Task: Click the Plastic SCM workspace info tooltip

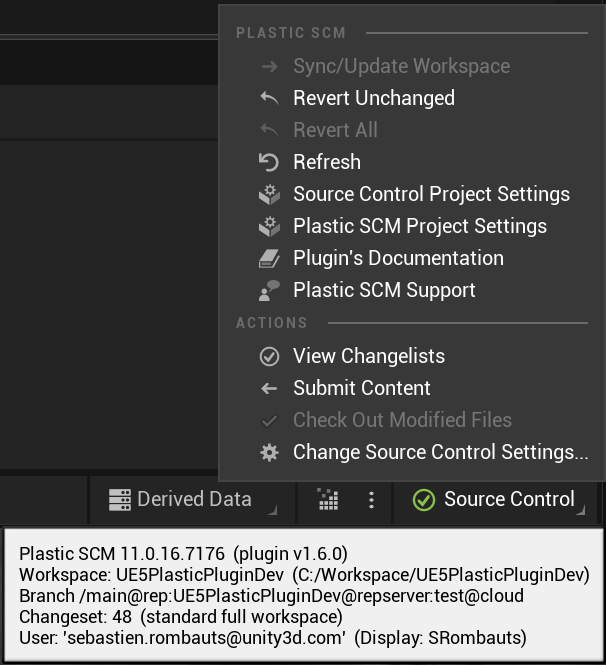Action: click(302, 595)
